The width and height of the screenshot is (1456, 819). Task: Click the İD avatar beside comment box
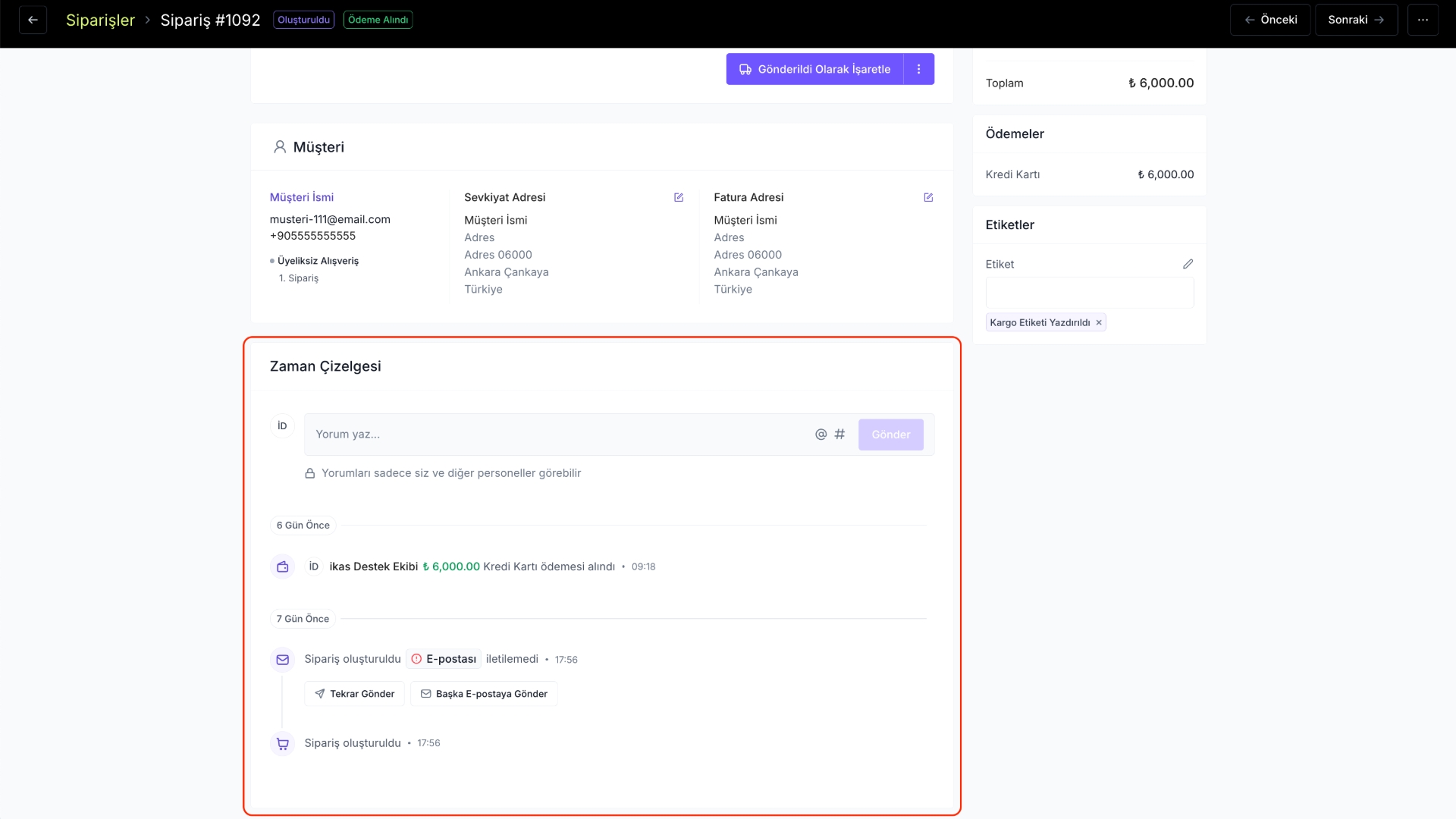coord(282,426)
